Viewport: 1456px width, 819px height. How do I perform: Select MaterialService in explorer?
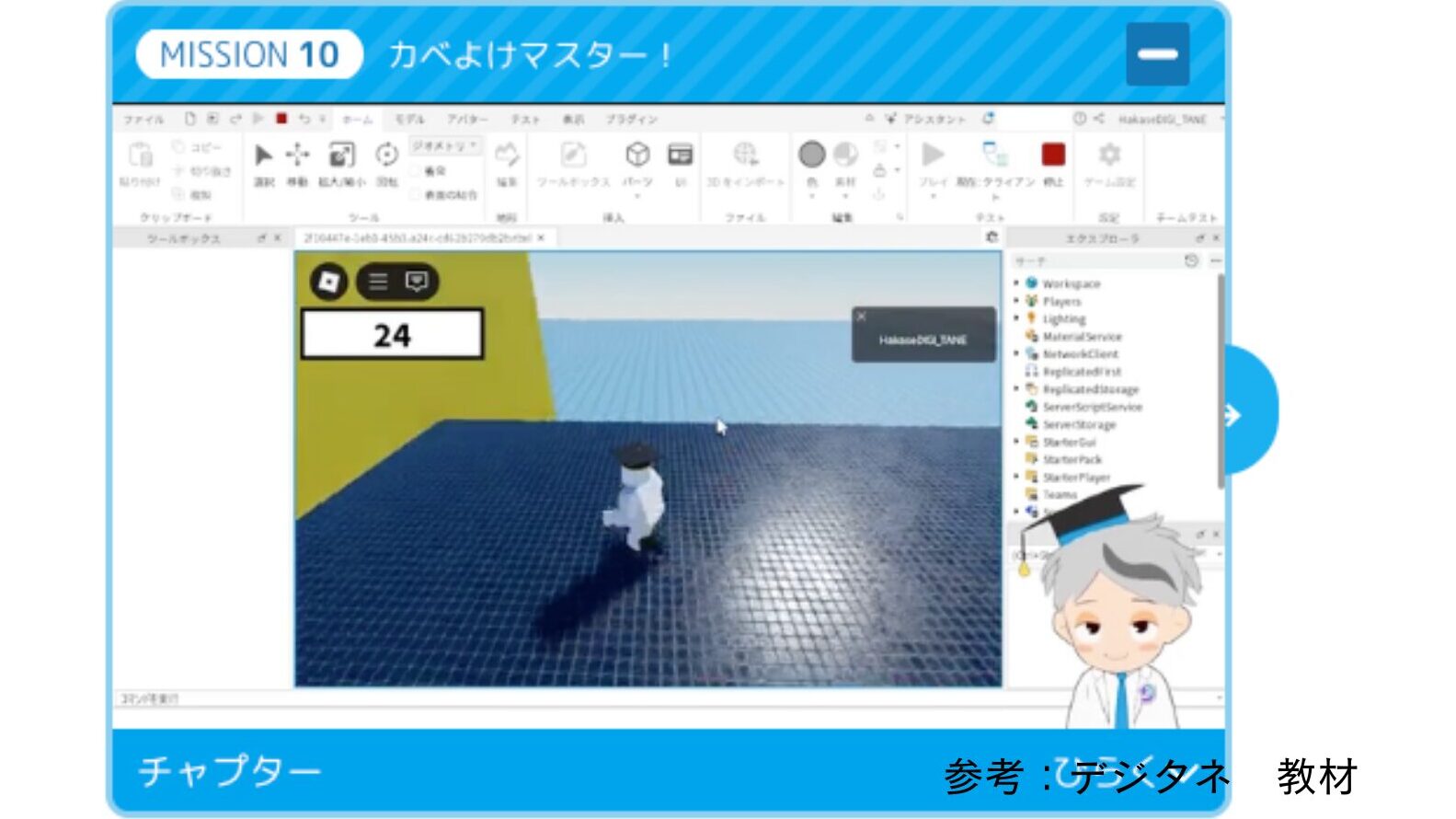pyautogui.click(x=1082, y=337)
